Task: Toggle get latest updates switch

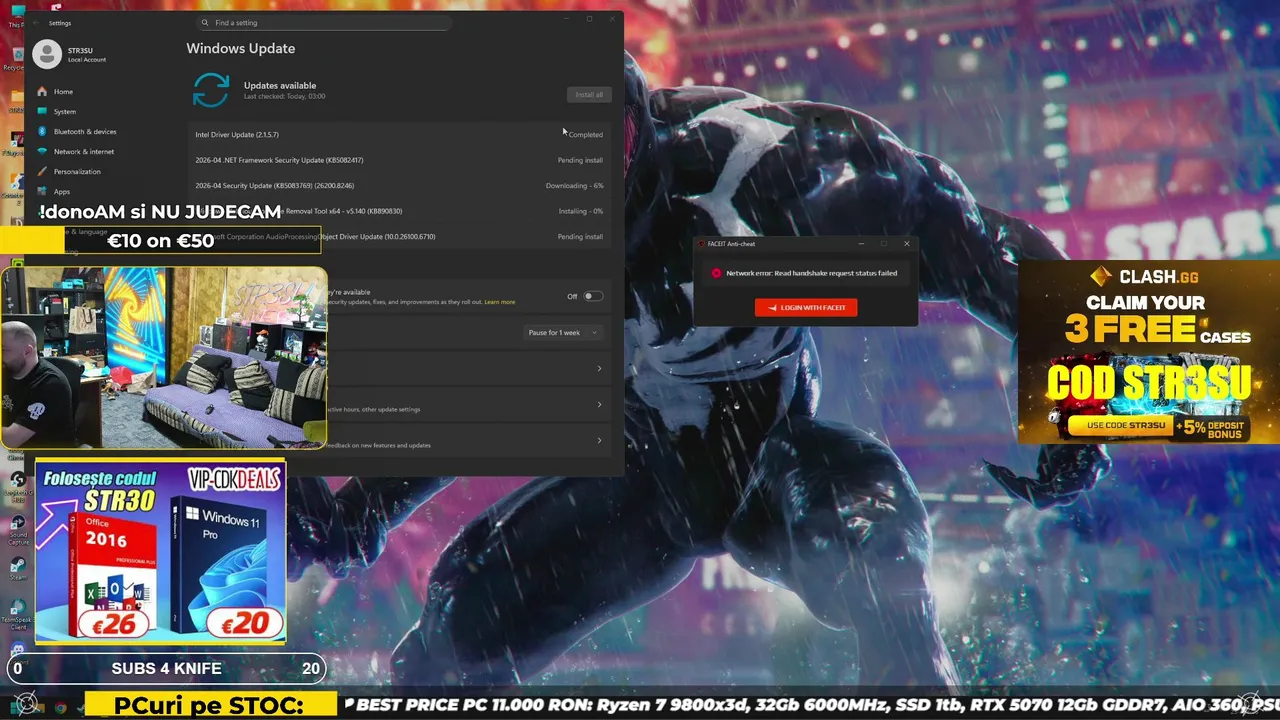Action: [x=593, y=296]
